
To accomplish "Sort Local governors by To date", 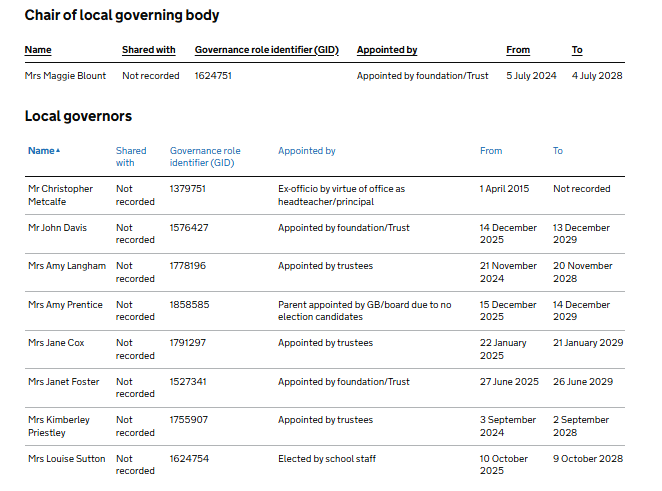I will (557, 151).
